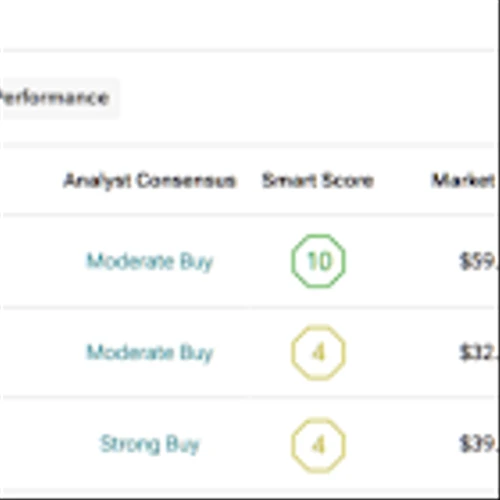
Task: Click the number 10 inside the green badge
Action: pos(319,261)
